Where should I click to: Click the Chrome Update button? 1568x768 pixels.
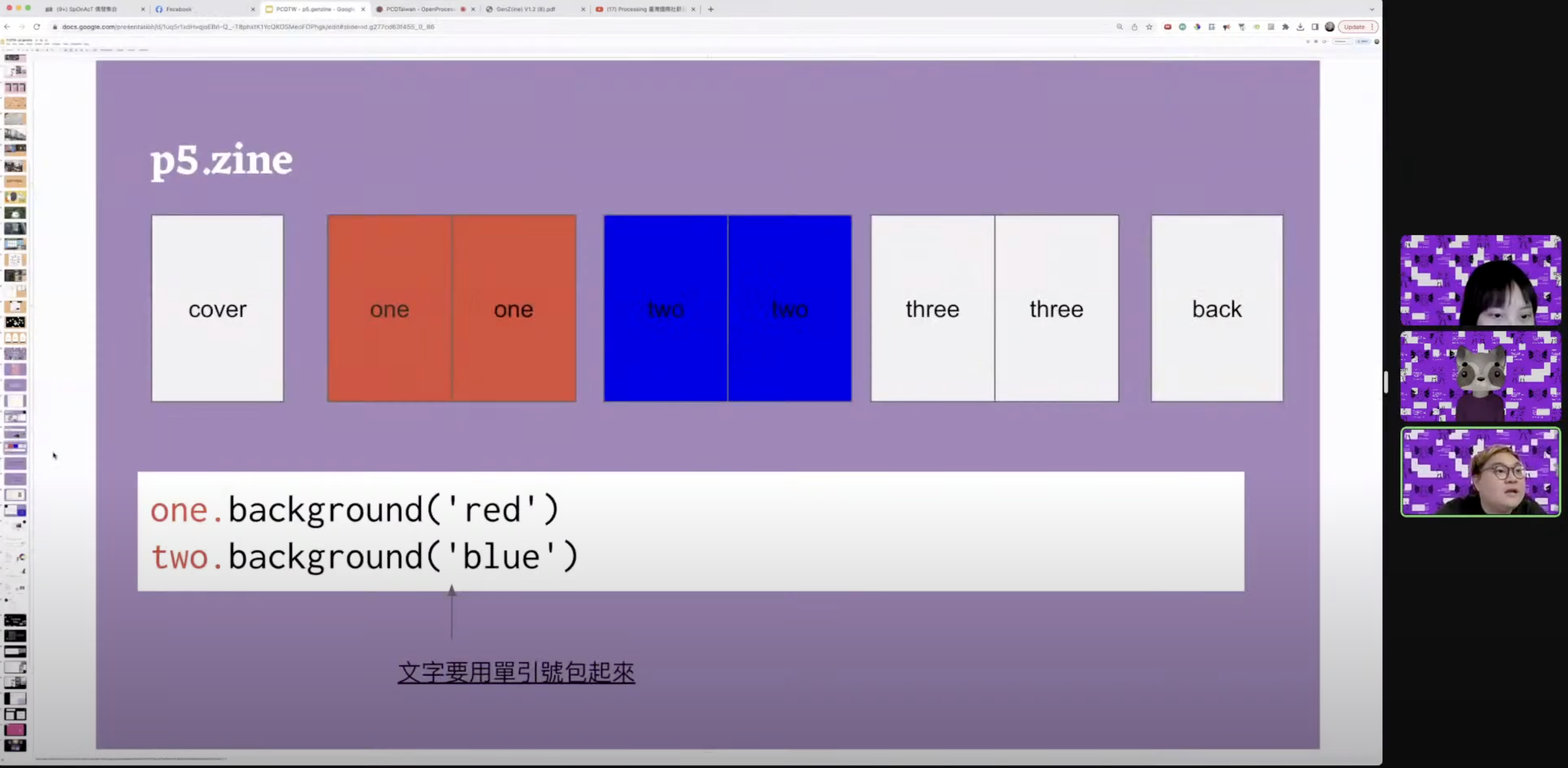tap(1354, 27)
